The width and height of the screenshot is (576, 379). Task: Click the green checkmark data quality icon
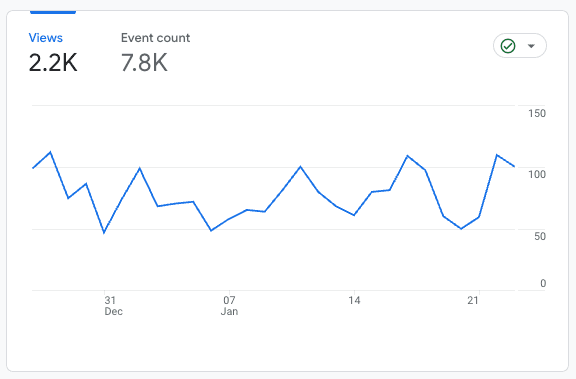tap(508, 46)
